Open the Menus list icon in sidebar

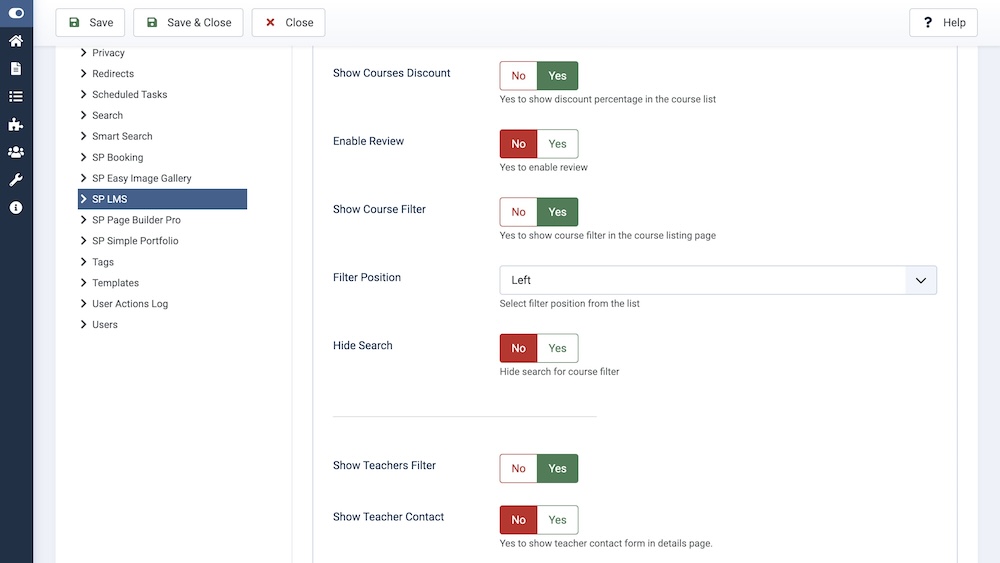coord(16,97)
